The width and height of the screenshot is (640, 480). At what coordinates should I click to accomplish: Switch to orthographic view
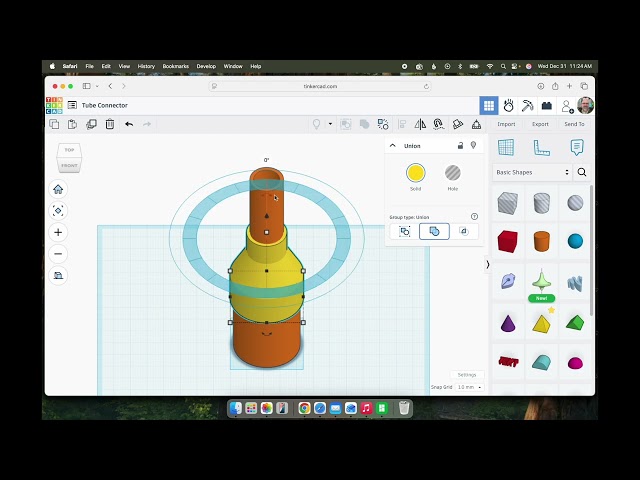tap(58, 276)
